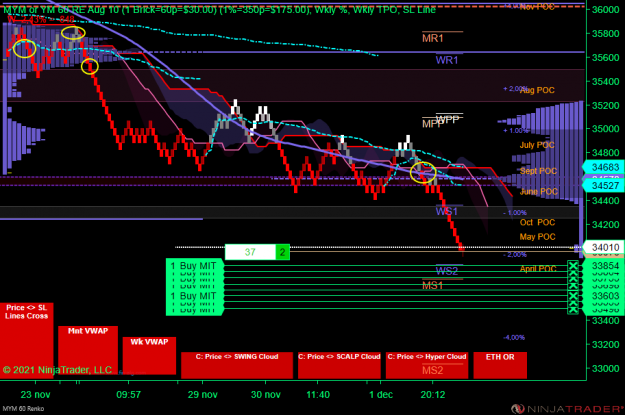Image resolution: width=625 pixels, height=415 pixels.
Task: Click the 36000 price axis label
Action: 605,10
